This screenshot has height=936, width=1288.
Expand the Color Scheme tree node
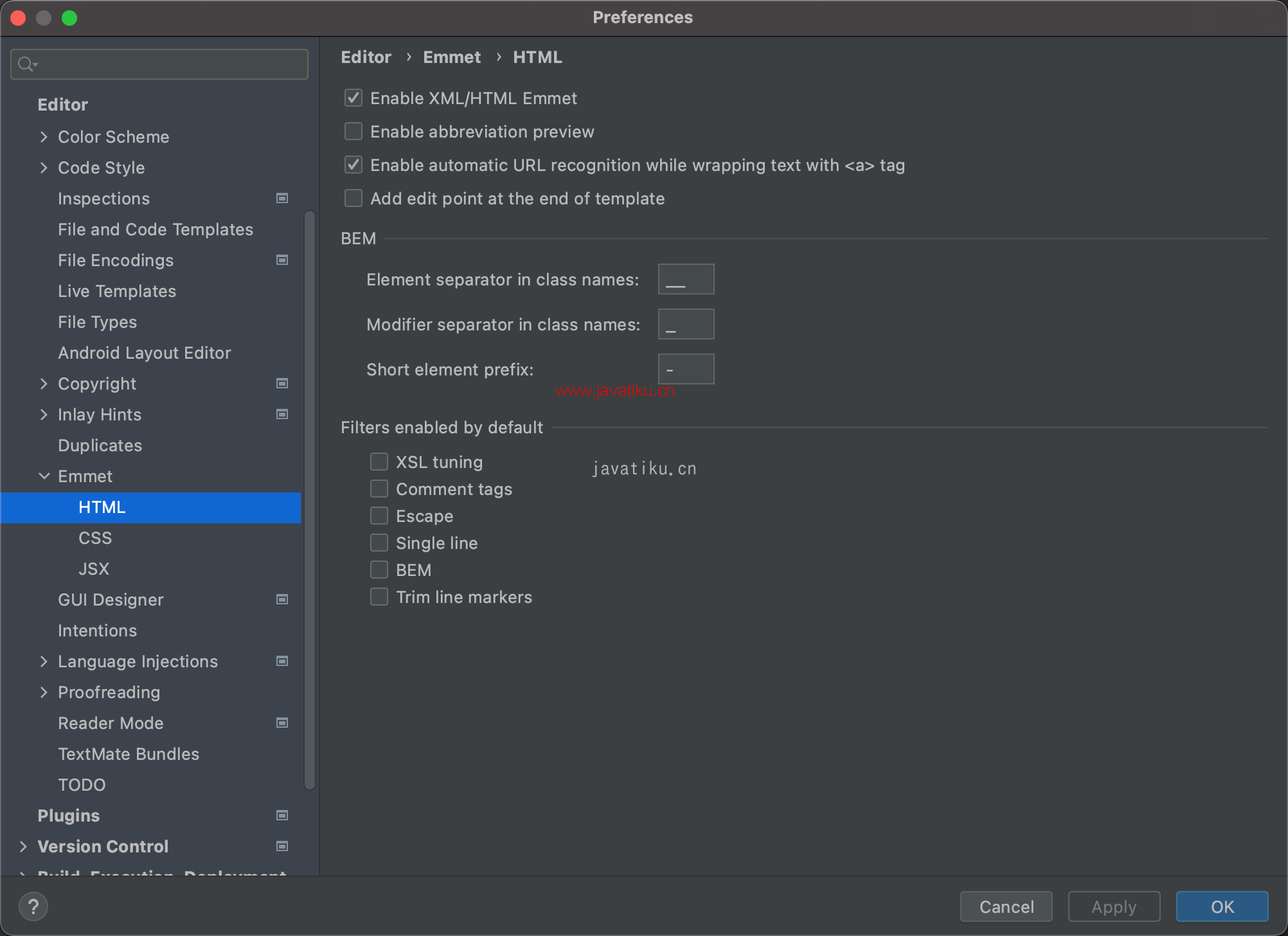[x=44, y=137]
